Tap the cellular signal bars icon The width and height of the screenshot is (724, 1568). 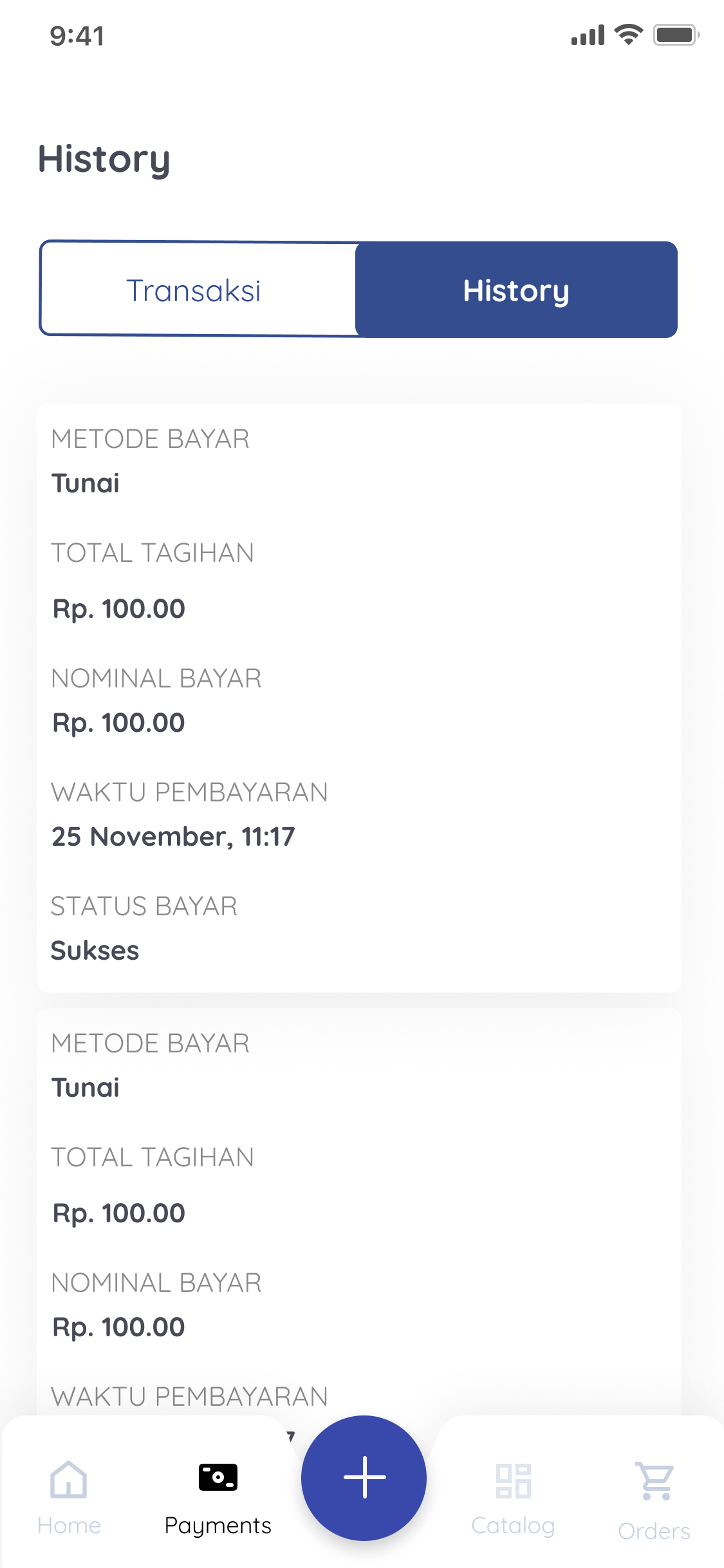click(587, 34)
